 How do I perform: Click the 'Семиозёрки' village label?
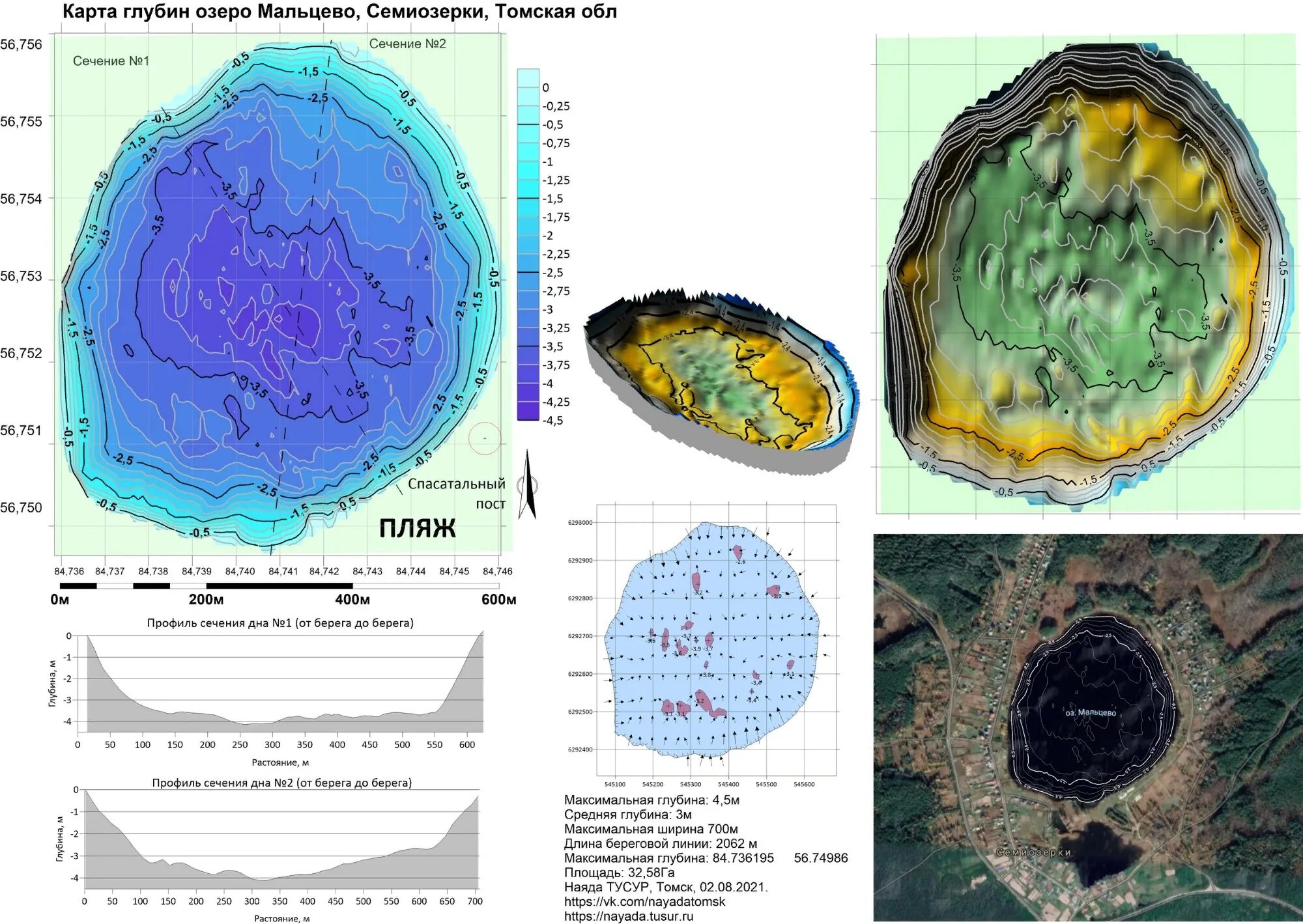point(1033,852)
